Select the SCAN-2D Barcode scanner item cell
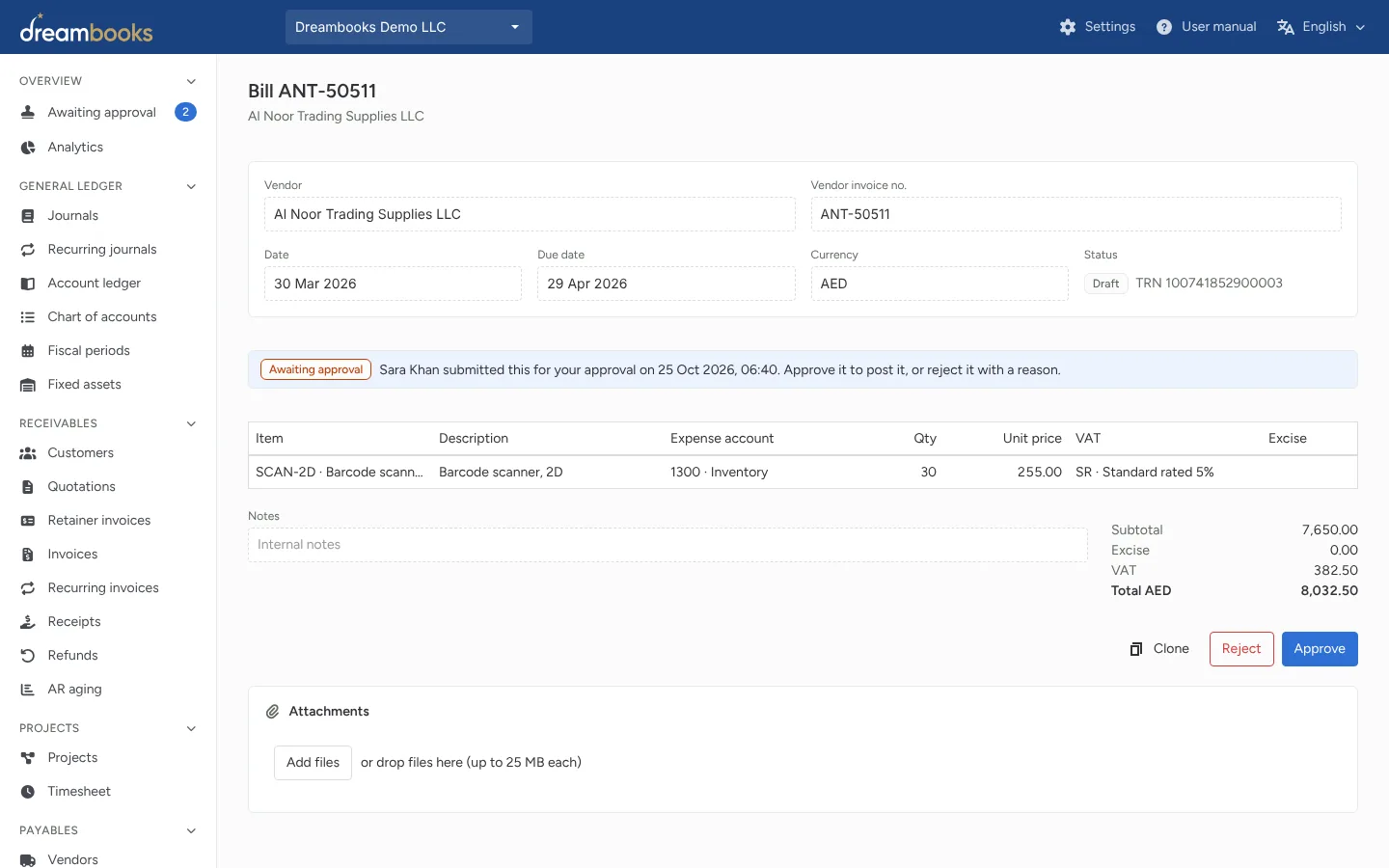 (x=340, y=472)
